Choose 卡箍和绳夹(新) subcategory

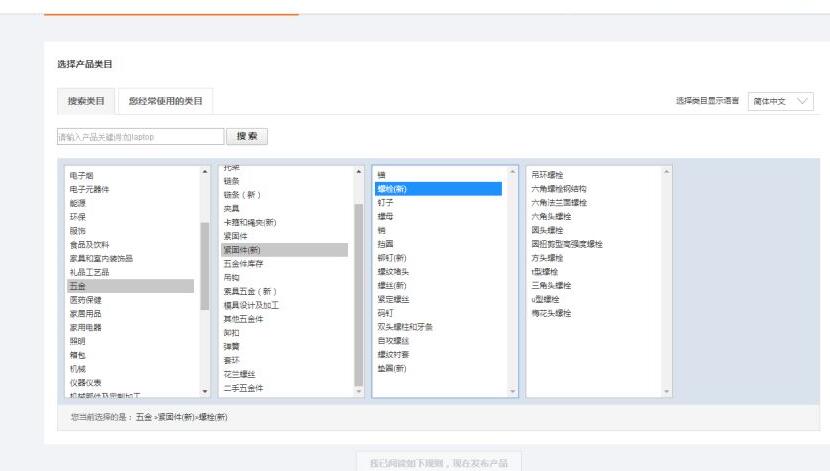[250, 222]
